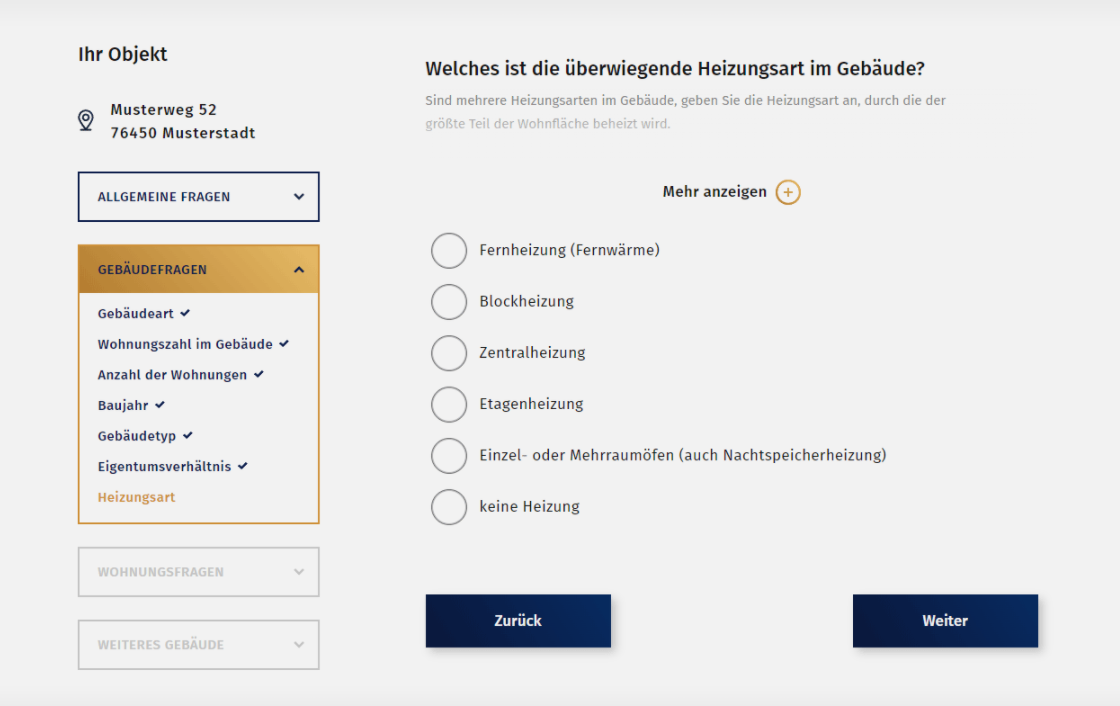Go to the Baujahr step
This screenshot has height=706, width=1120.
pyautogui.click(x=123, y=405)
